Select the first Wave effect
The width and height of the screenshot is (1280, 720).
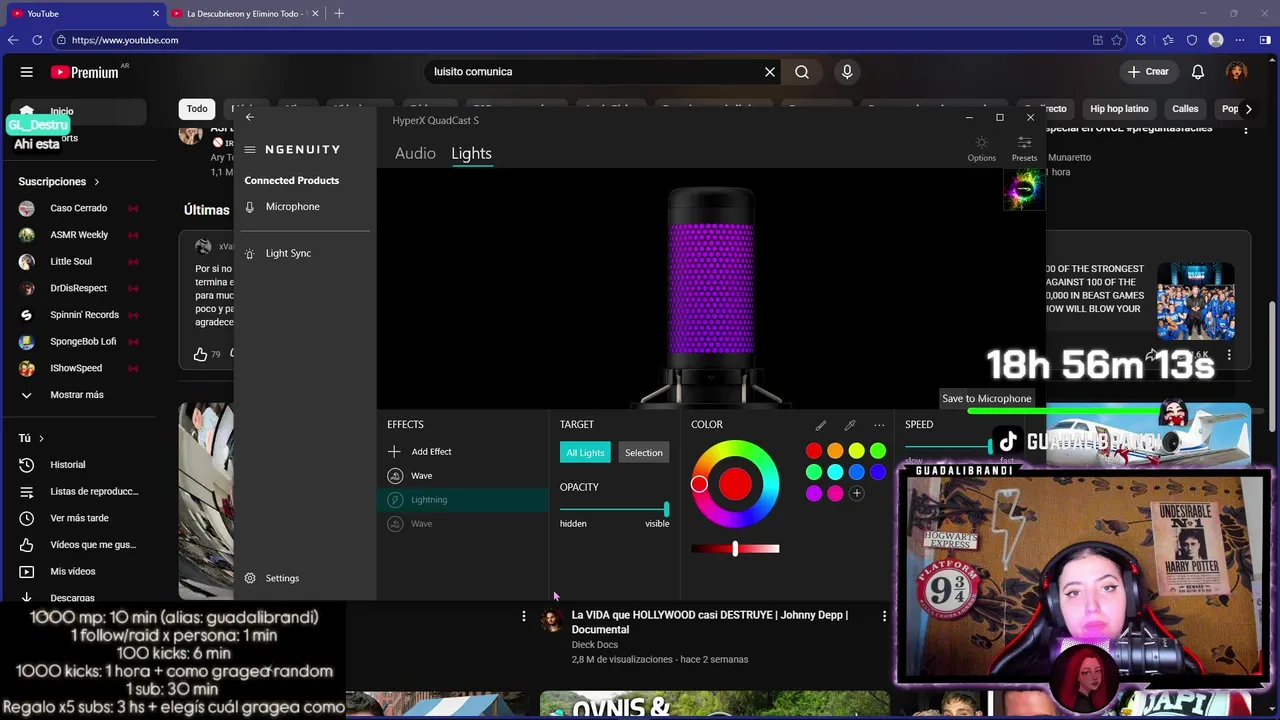pos(462,476)
